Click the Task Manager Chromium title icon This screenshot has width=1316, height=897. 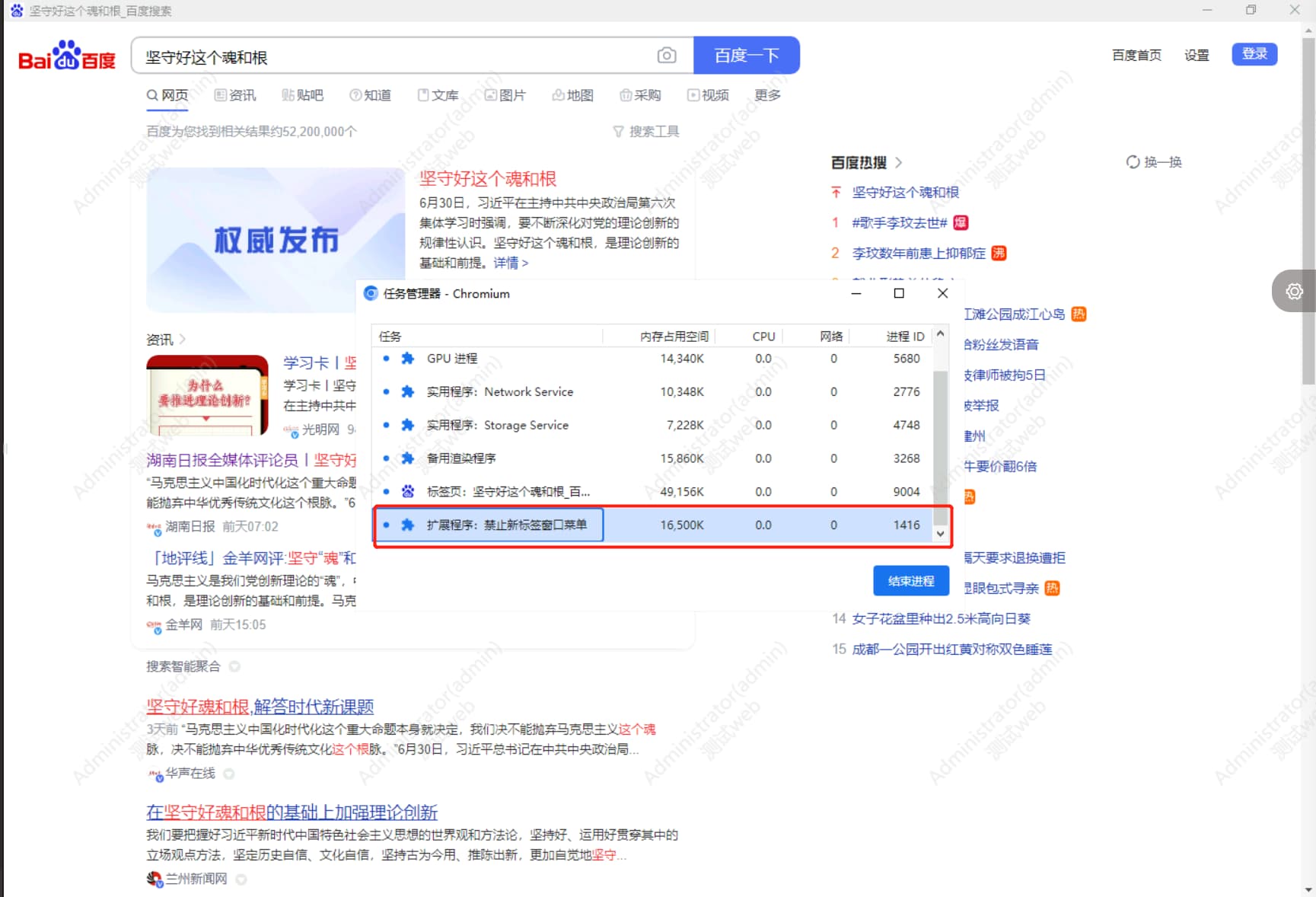pos(371,293)
